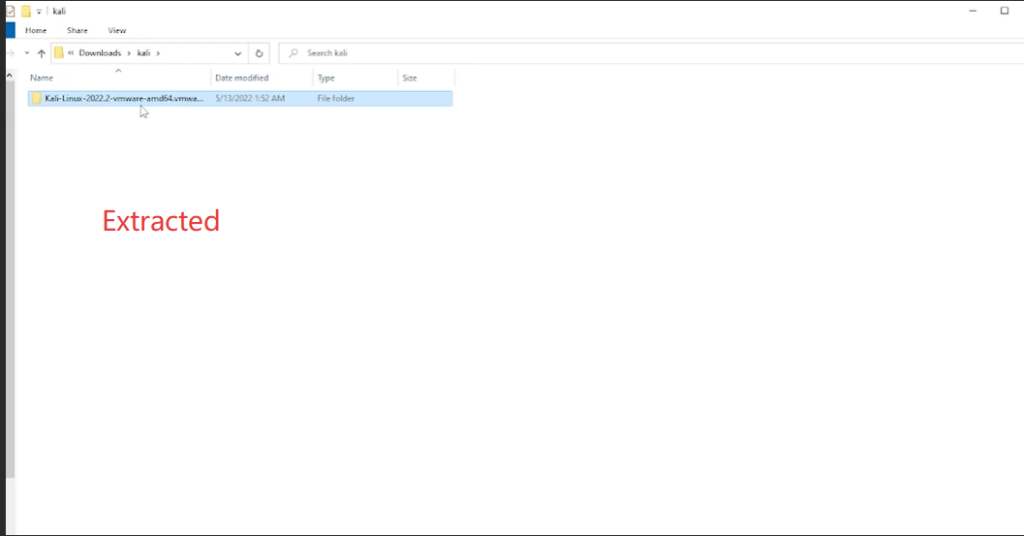Open the recent locations dropdown arrow
This screenshot has width=1024, height=536.
pyautogui.click(x=27, y=53)
